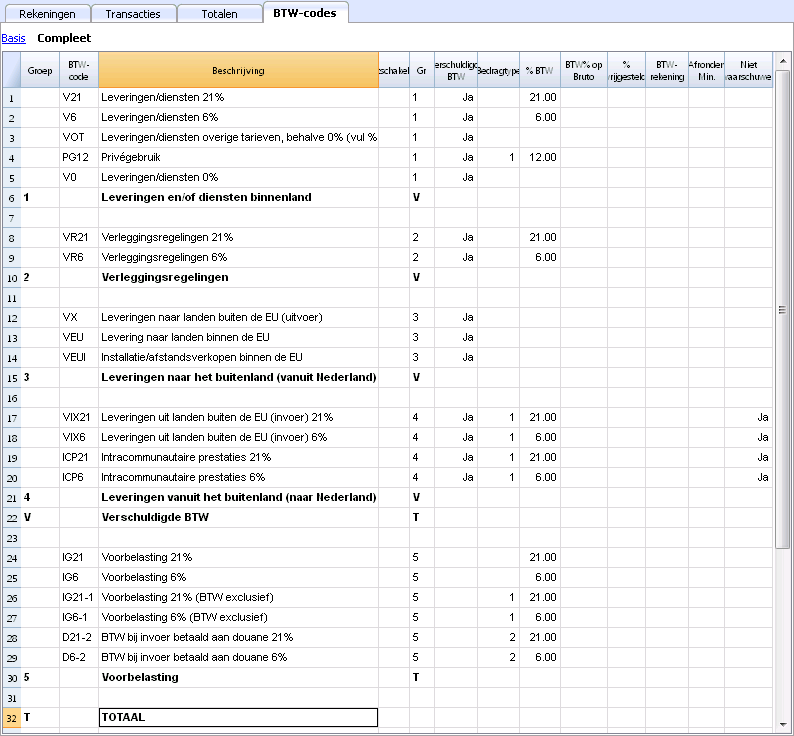The image size is (794, 736).
Task: Select the PG12 code cell
Action: pyautogui.click(x=78, y=157)
